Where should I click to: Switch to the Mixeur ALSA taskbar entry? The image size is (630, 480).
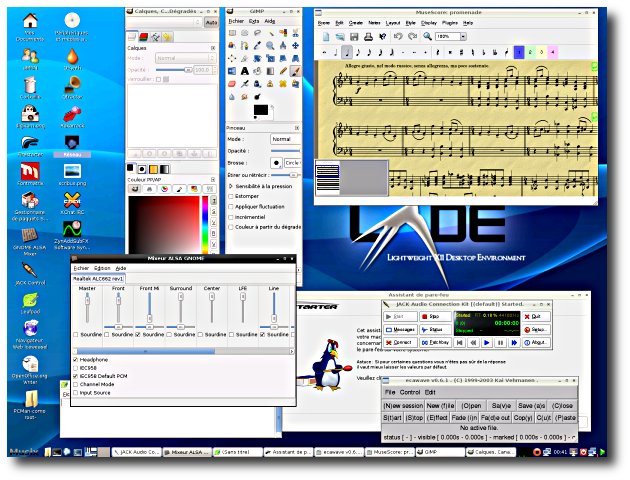point(187,452)
